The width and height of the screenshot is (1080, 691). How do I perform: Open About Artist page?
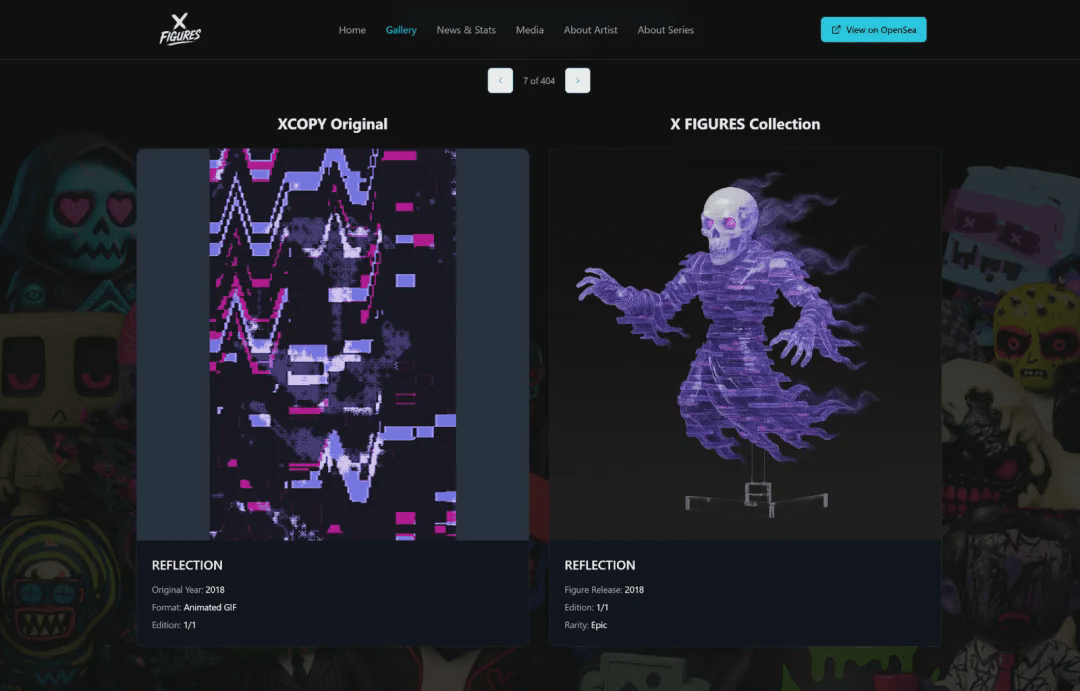pyautogui.click(x=590, y=30)
